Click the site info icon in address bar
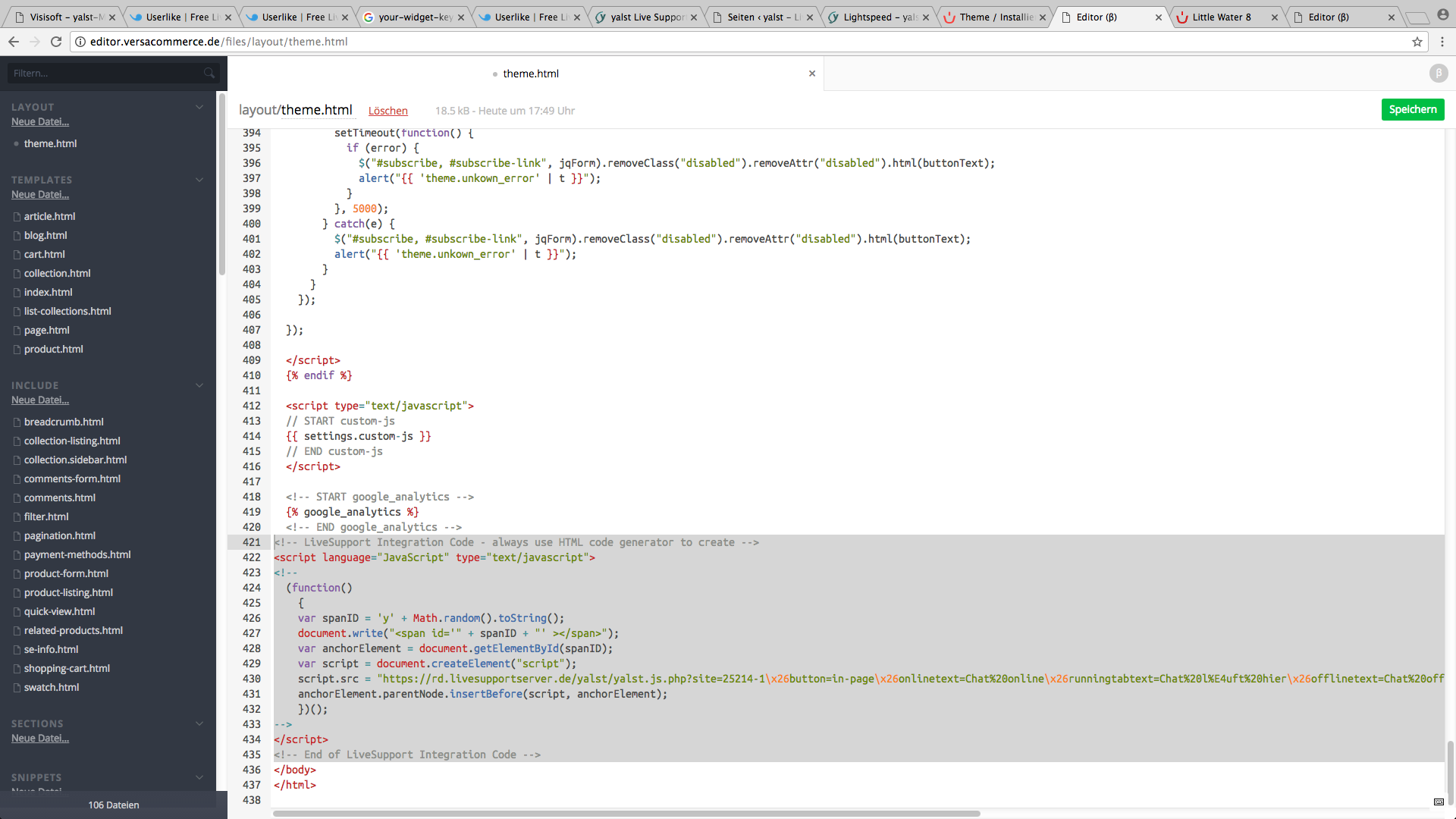The image size is (1456, 819). [80, 42]
